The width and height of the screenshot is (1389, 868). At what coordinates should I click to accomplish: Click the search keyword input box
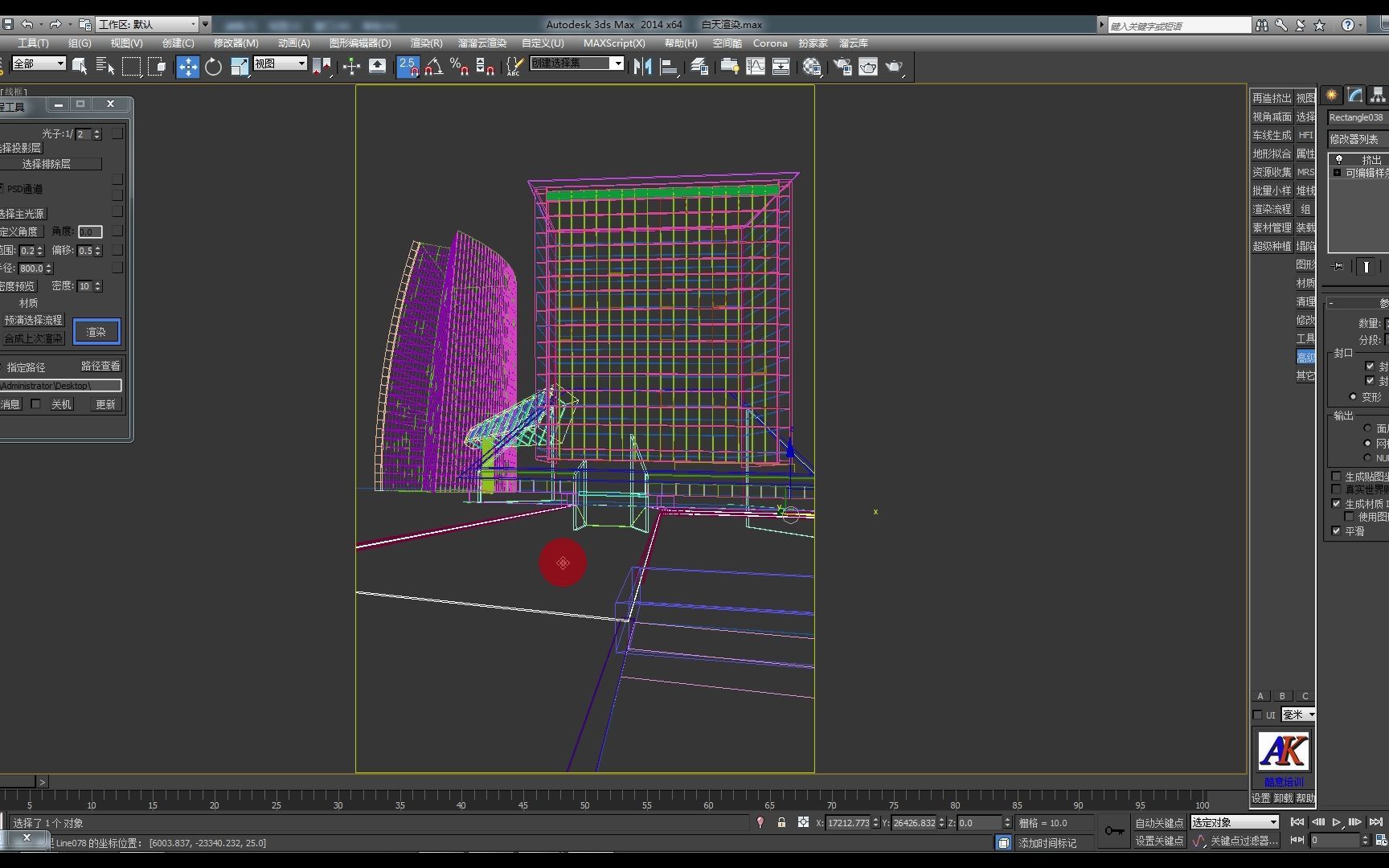(1179, 26)
